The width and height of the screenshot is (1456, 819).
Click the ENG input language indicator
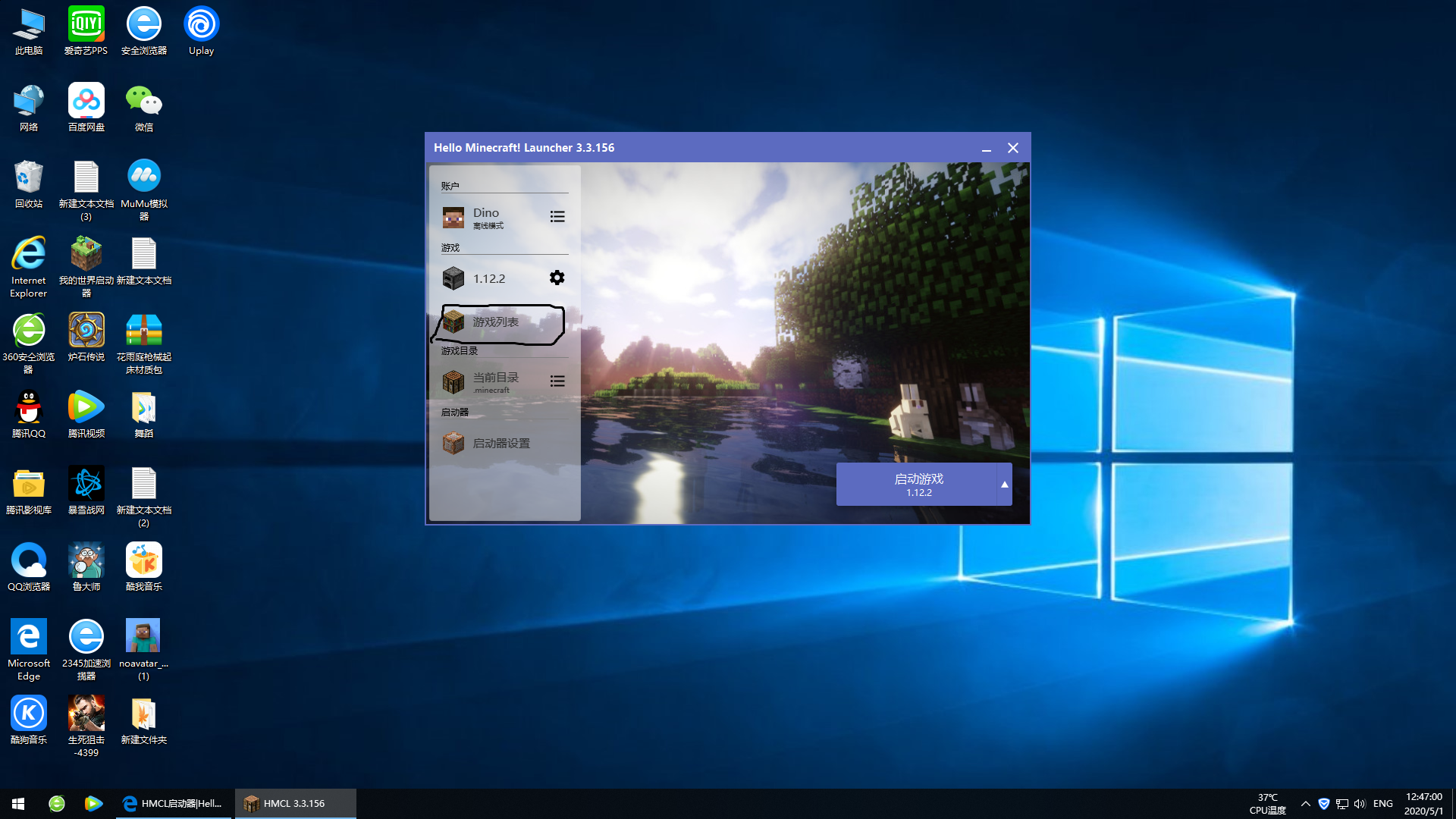coord(1383,804)
